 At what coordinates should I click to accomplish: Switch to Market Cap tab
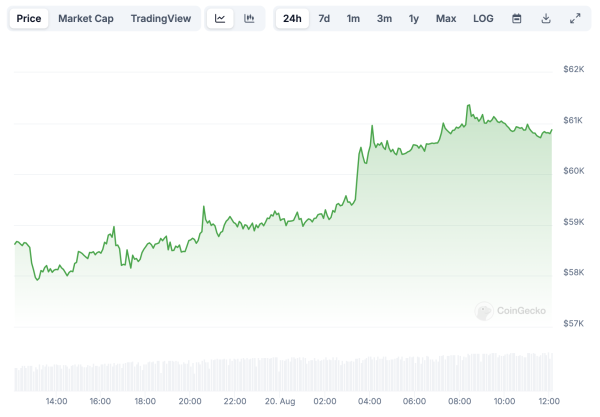[86, 18]
